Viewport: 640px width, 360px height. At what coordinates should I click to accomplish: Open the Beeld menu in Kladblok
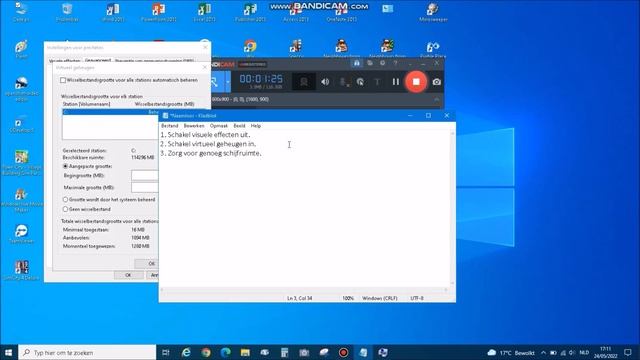(239, 126)
